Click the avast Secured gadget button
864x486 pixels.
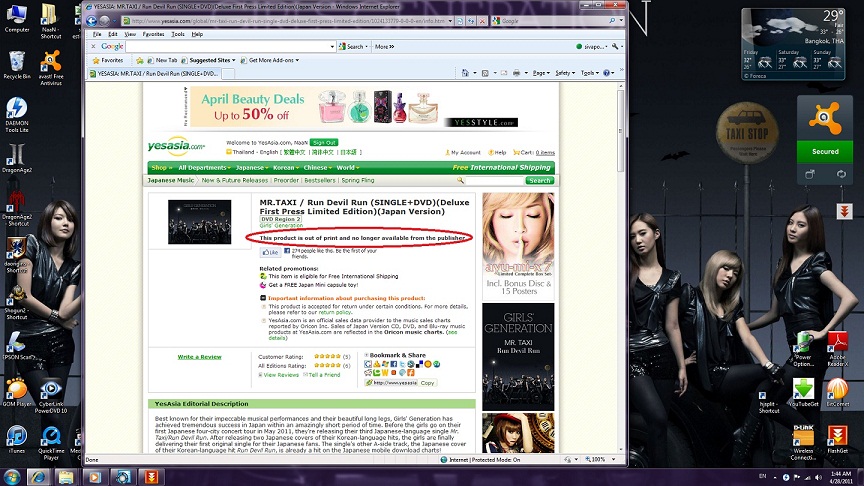click(x=825, y=152)
